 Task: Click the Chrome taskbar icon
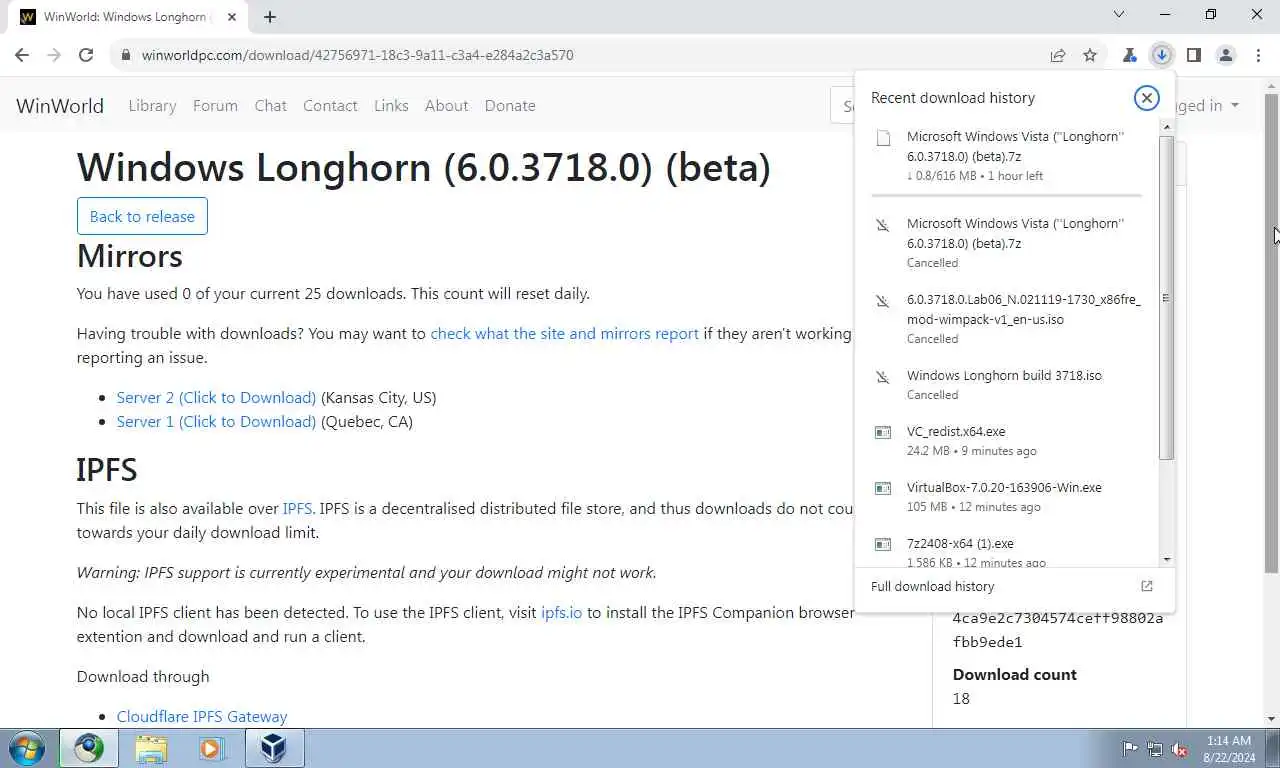(88, 748)
